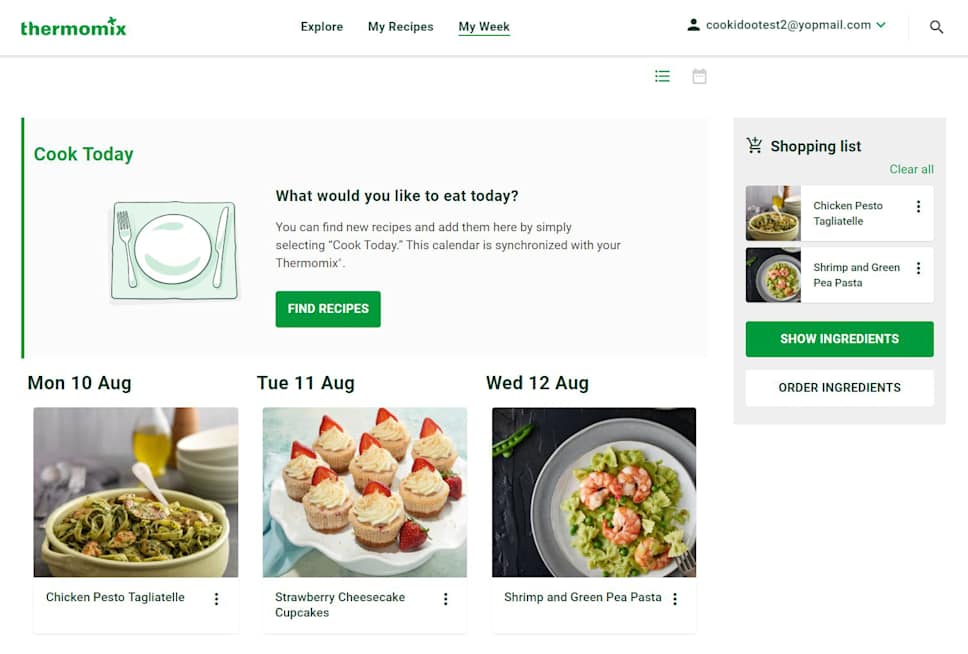Switch to list view icon

click(x=662, y=76)
